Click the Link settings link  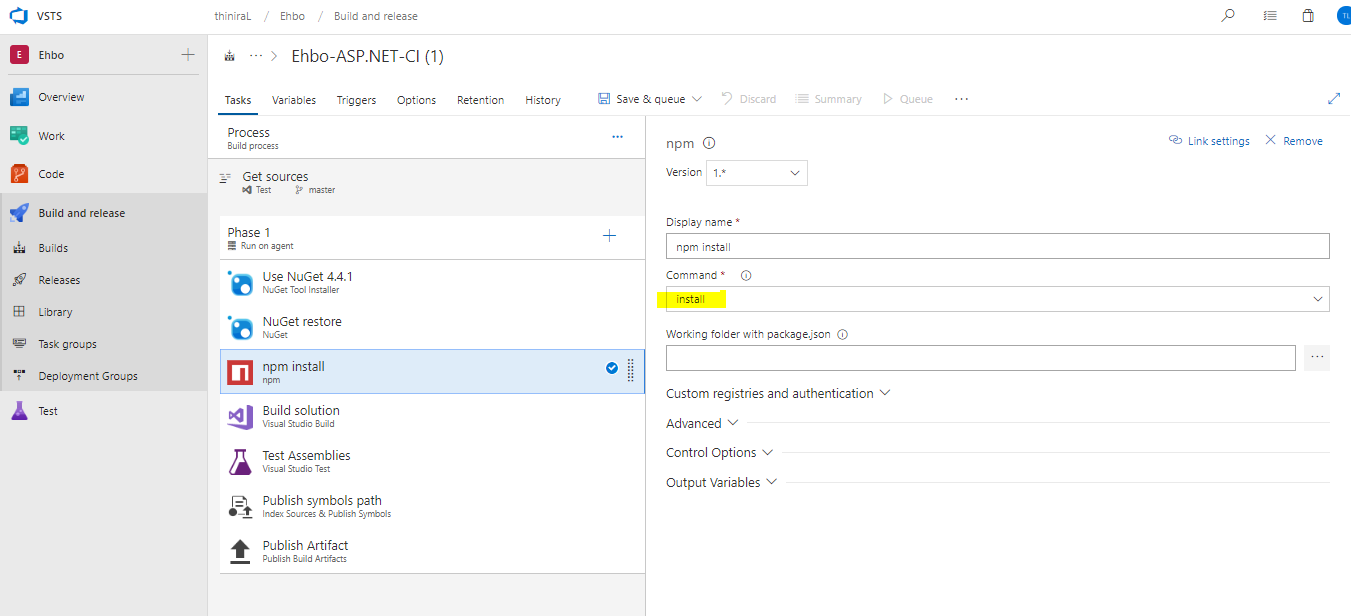pos(1209,141)
